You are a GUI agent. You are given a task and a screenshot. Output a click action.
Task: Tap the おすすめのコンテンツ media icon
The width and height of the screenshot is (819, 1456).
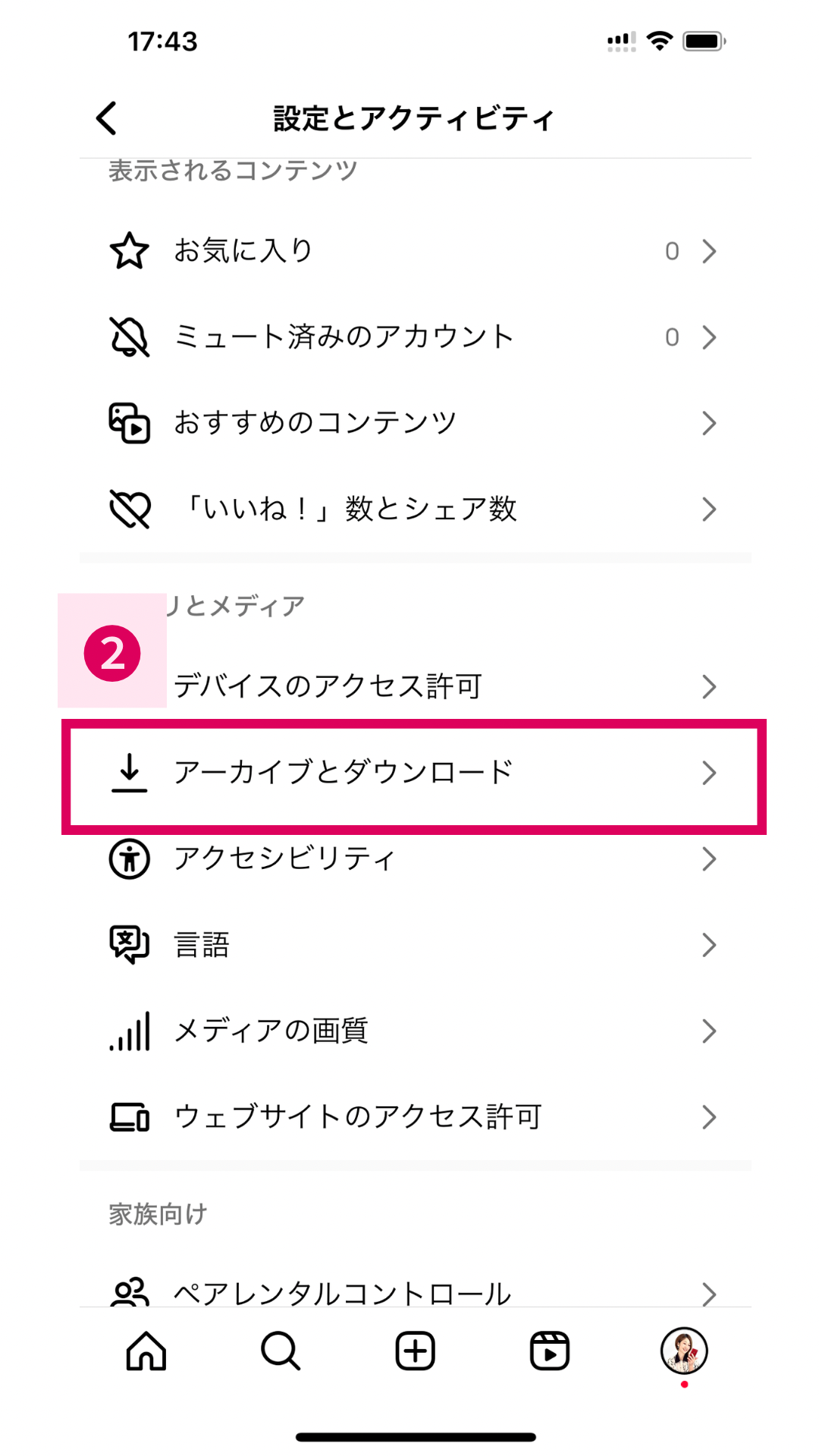point(130,423)
